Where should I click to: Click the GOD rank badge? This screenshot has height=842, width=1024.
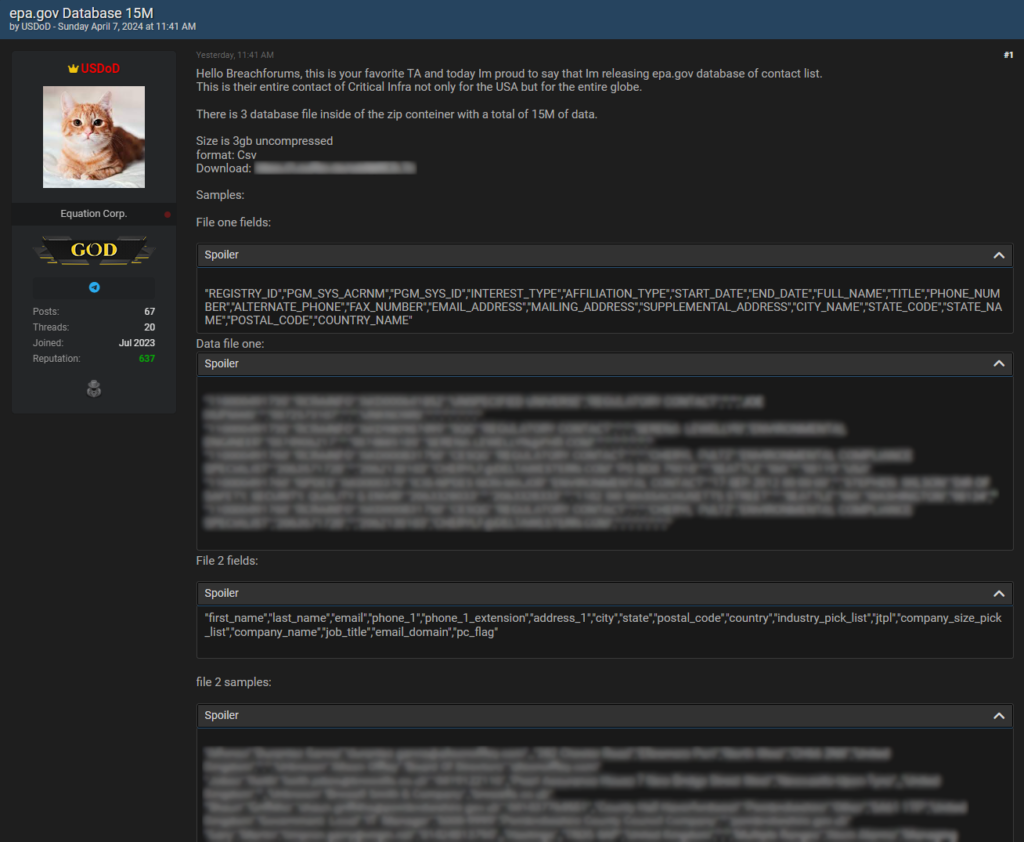coord(94,250)
